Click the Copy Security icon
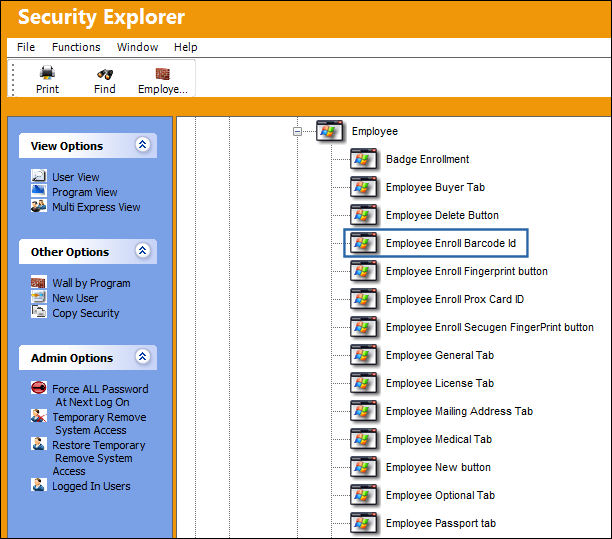Image resolution: width=612 pixels, height=539 pixels. (x=39, y=312)
